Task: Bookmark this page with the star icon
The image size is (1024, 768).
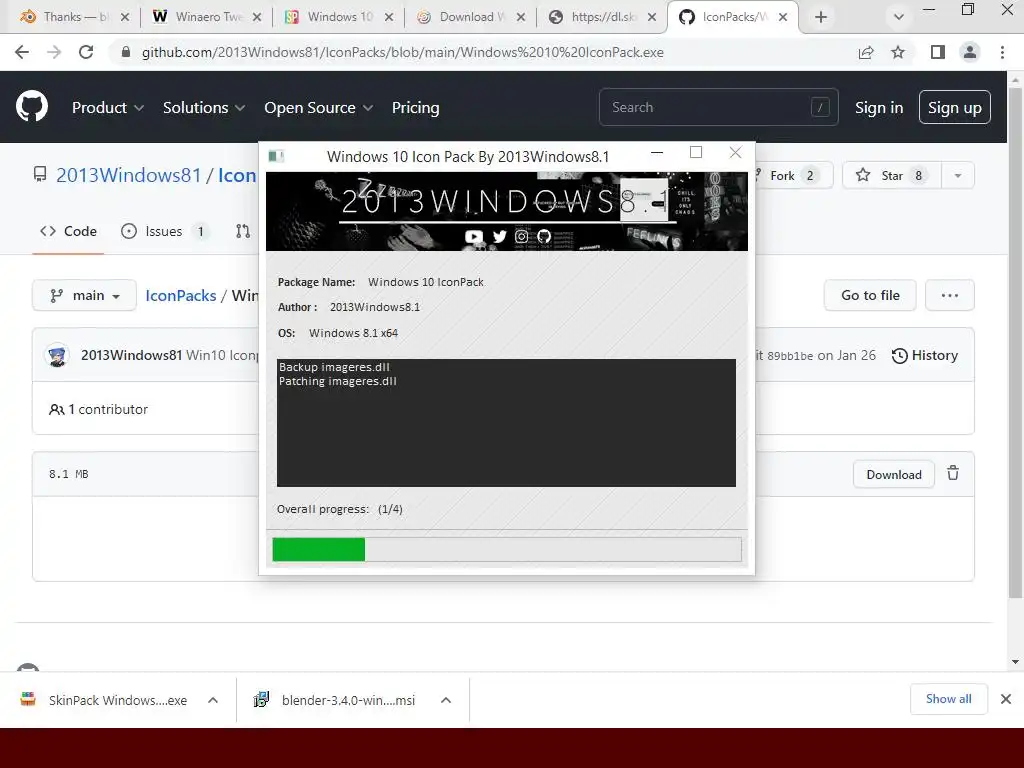Action: click(898, 52)
